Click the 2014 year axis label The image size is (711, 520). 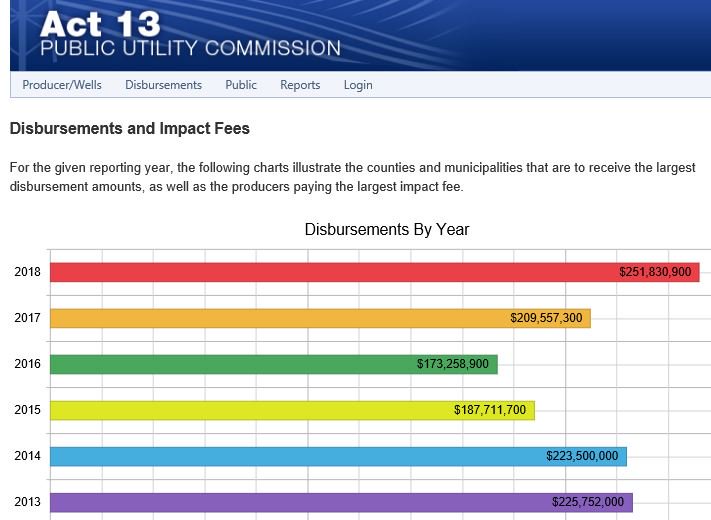tap(28, 456)
